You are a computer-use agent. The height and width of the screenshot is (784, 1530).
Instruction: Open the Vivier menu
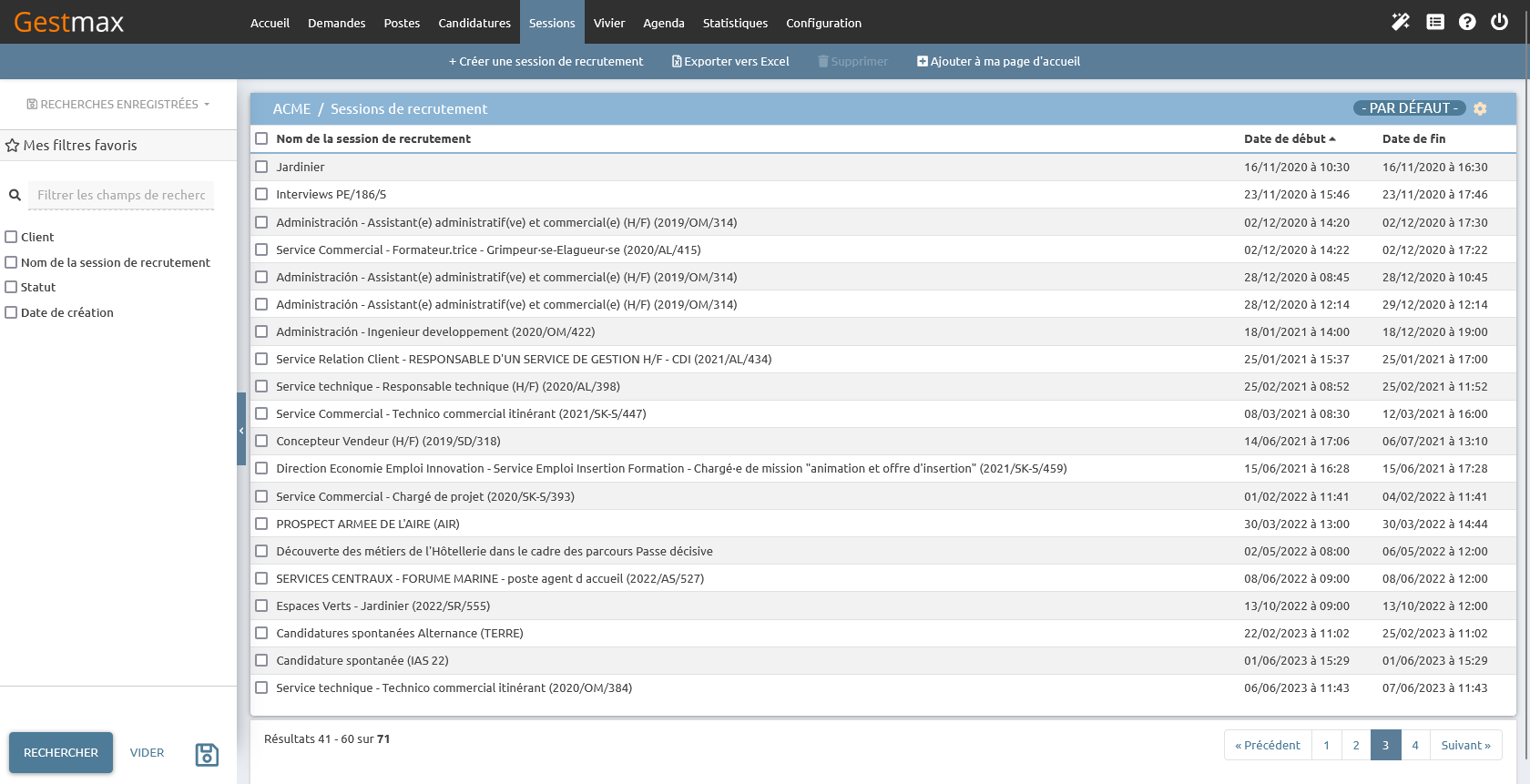[609, 23]
